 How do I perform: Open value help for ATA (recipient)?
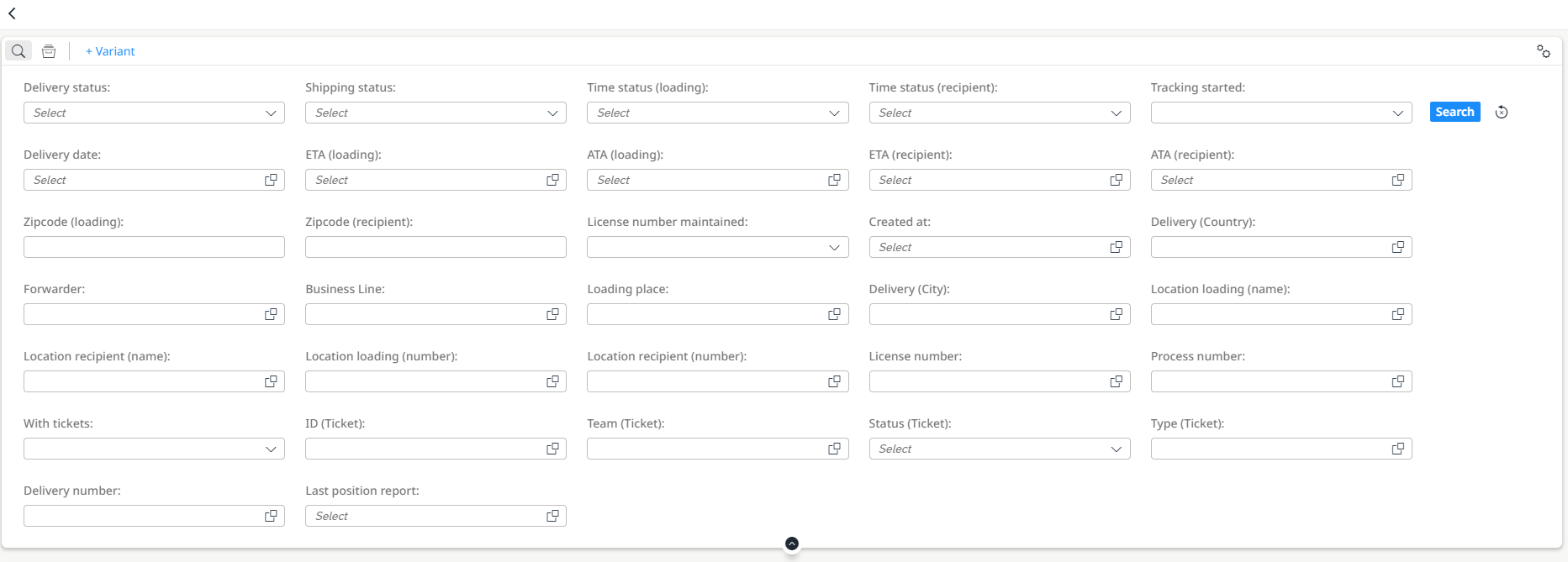click(1398, 180)
